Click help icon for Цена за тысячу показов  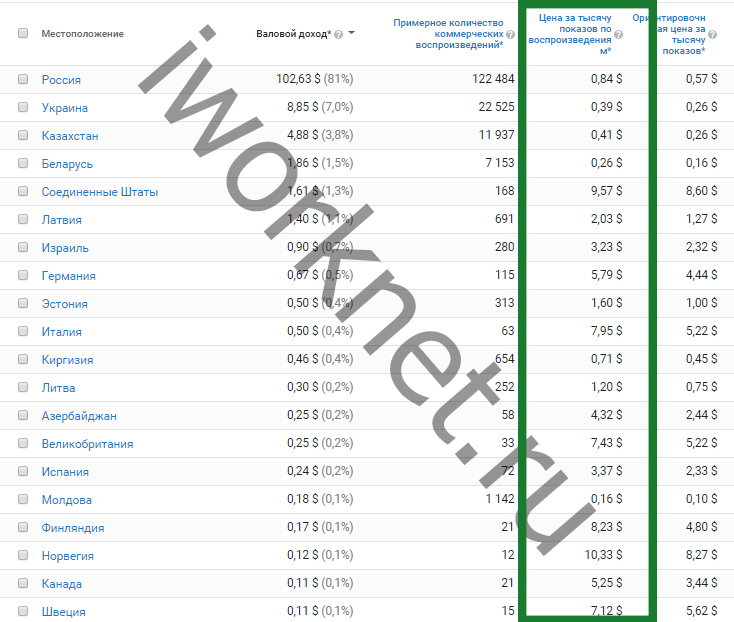click(x=618, y=34)
